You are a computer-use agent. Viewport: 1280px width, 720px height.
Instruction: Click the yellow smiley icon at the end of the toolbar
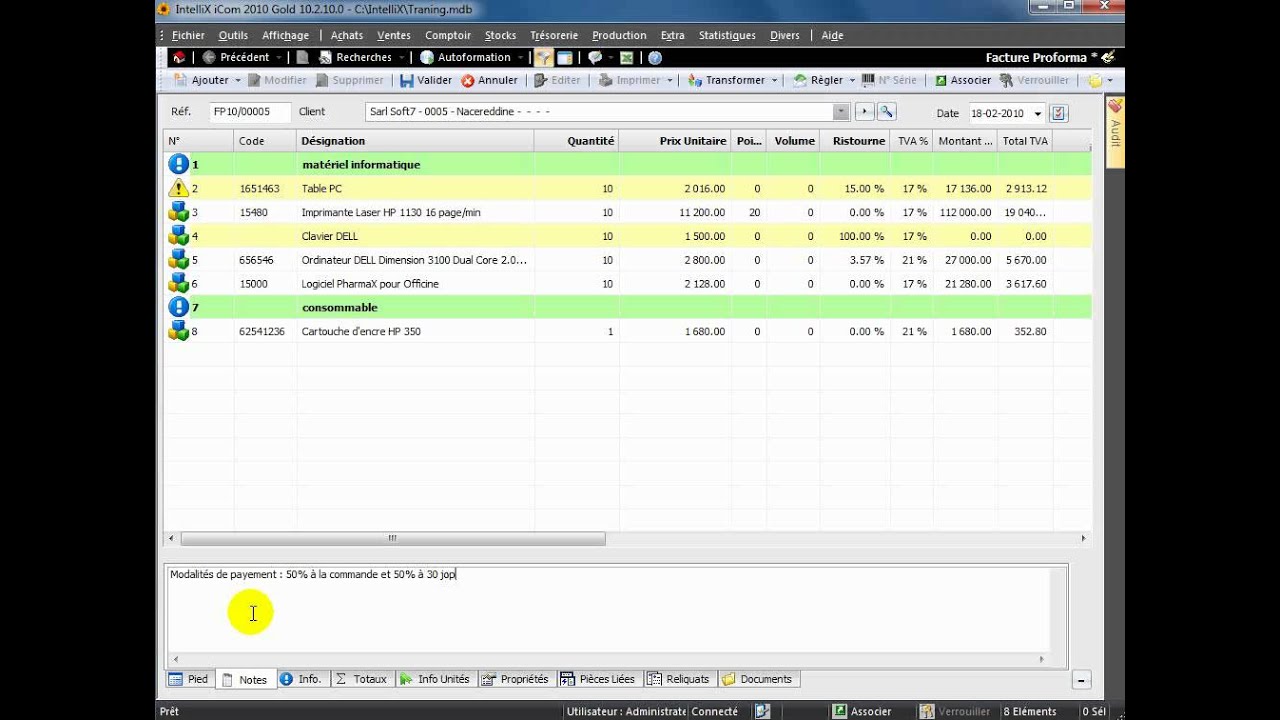pyautogui.click(x=1095, y=80)
